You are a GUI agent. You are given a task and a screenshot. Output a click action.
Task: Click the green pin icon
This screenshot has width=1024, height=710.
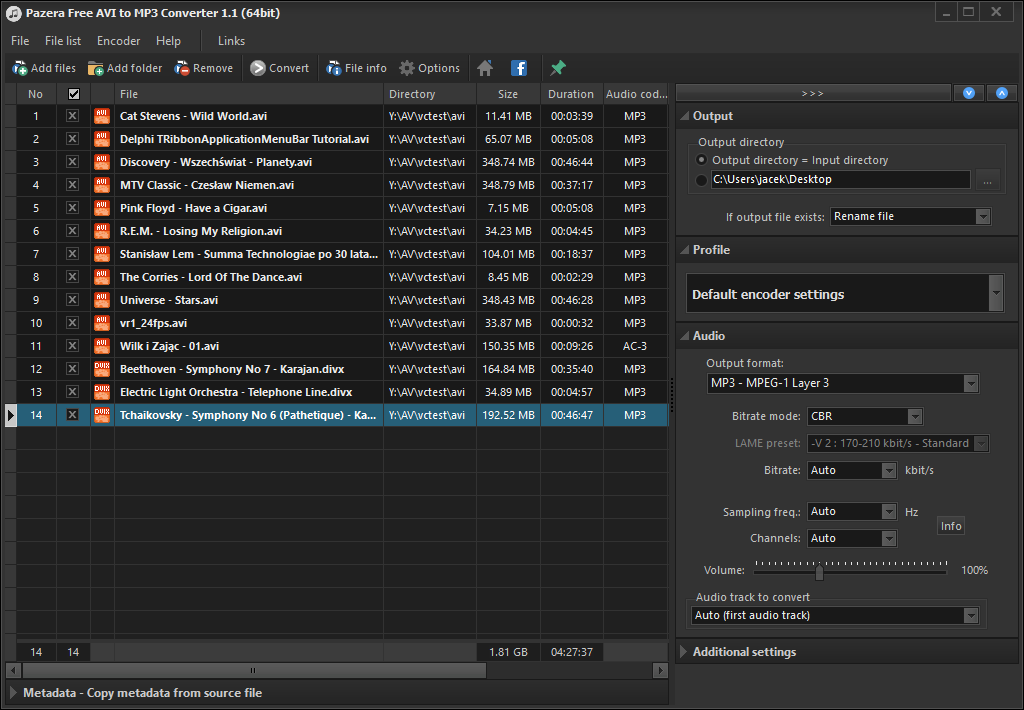(558, 67)
